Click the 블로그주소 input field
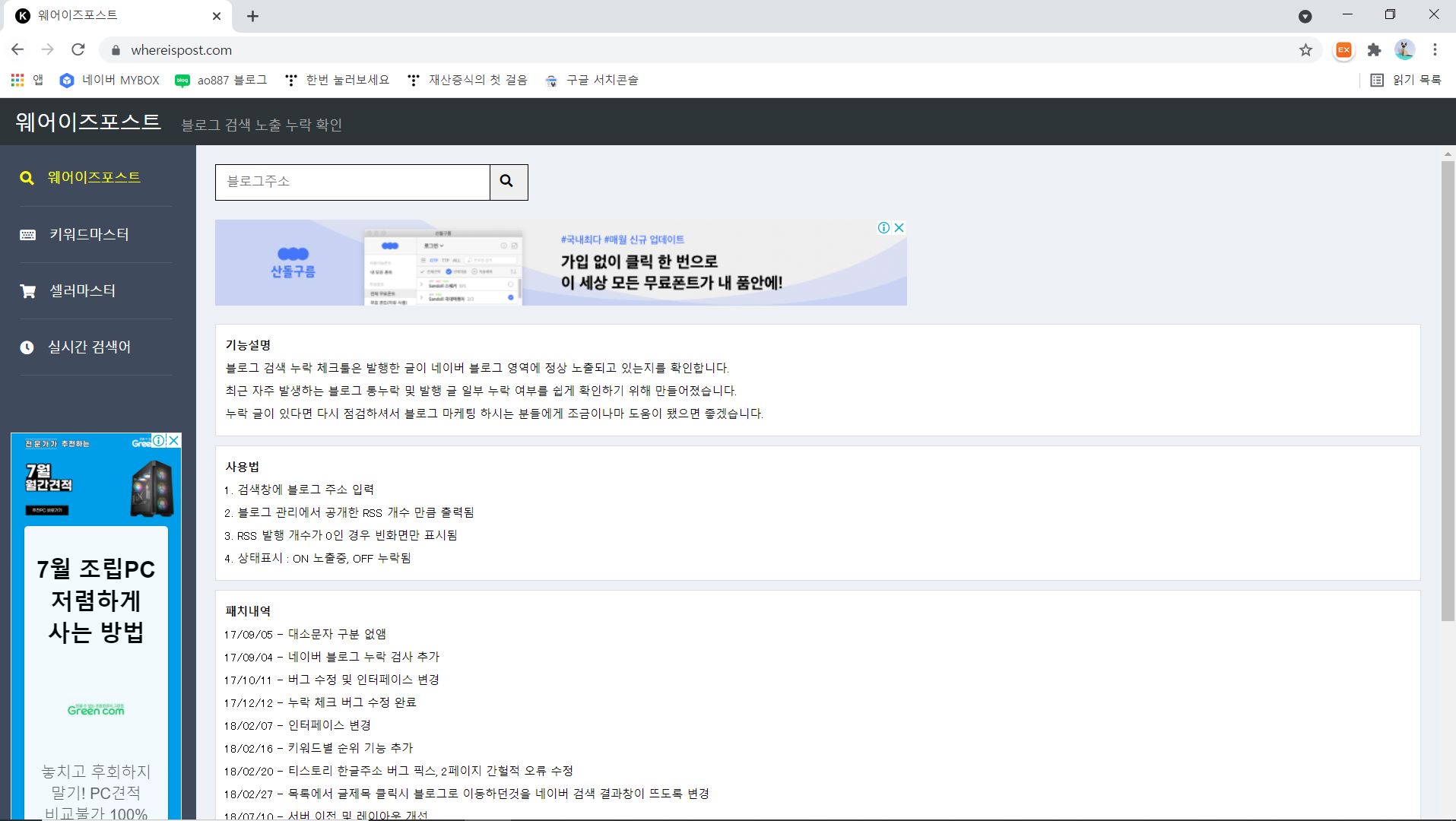 353,182
